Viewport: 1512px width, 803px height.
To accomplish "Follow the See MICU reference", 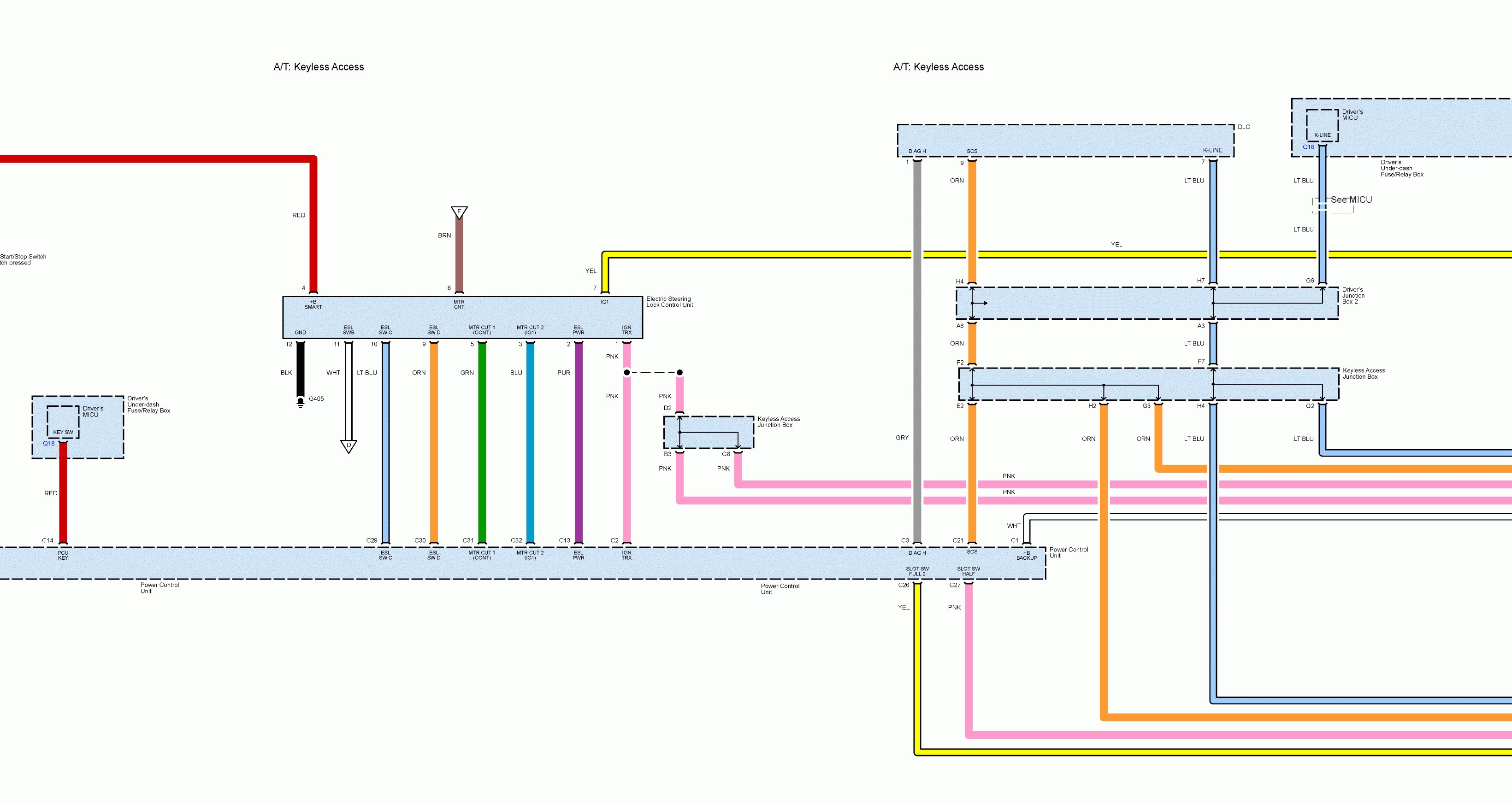I will click(x=1351, y=200).
